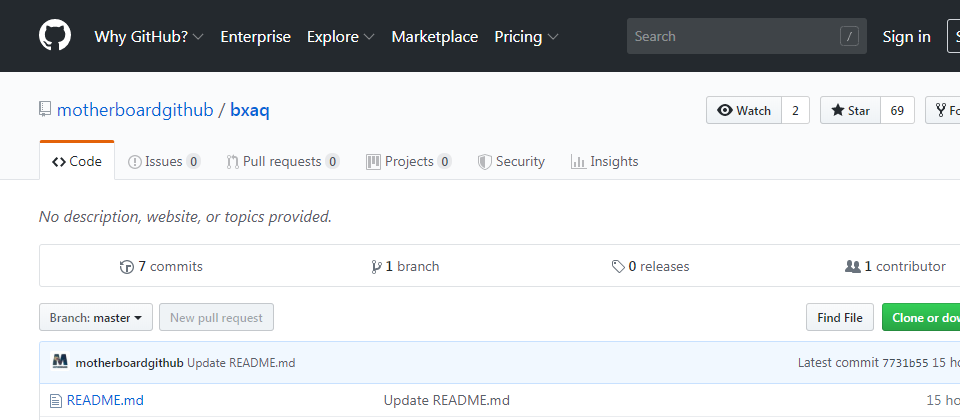Click the Find File button
960x420 pixels.
(839, 317)
